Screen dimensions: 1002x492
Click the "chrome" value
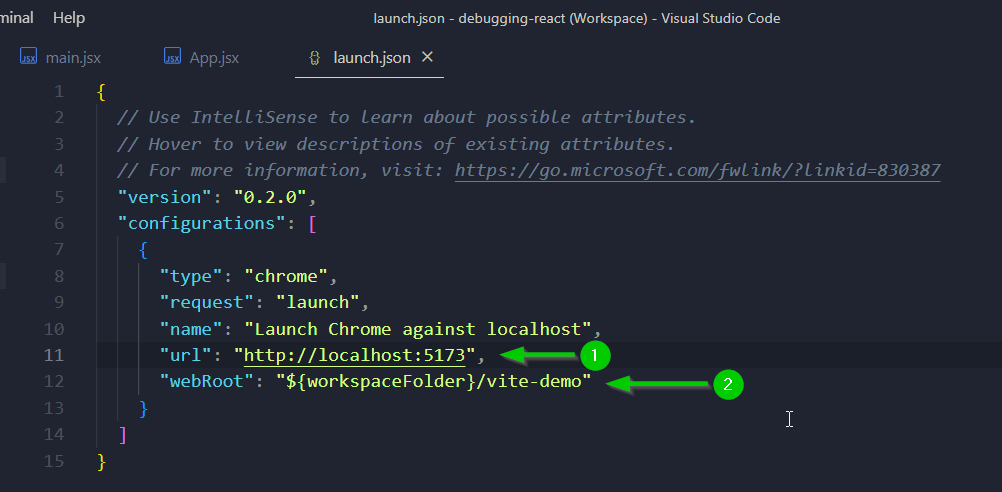pos(286,276)
